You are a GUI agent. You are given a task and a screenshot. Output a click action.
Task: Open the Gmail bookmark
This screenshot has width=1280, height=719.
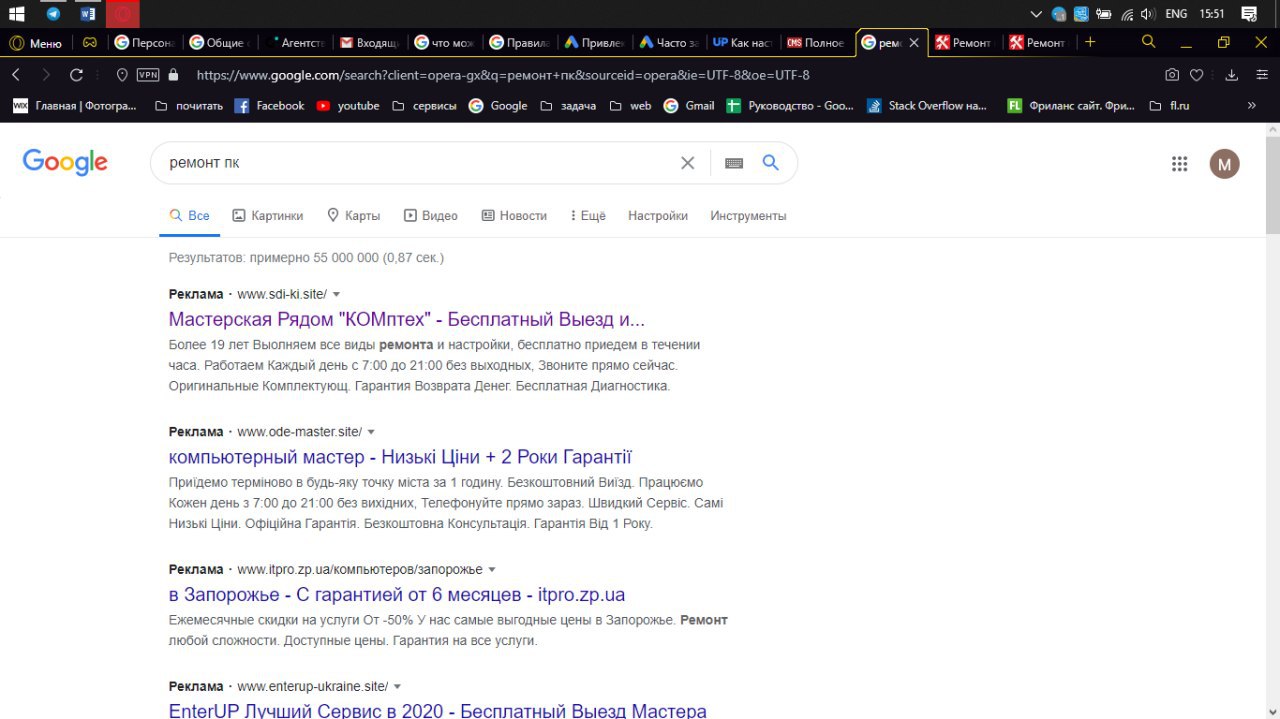click(689, 105)
